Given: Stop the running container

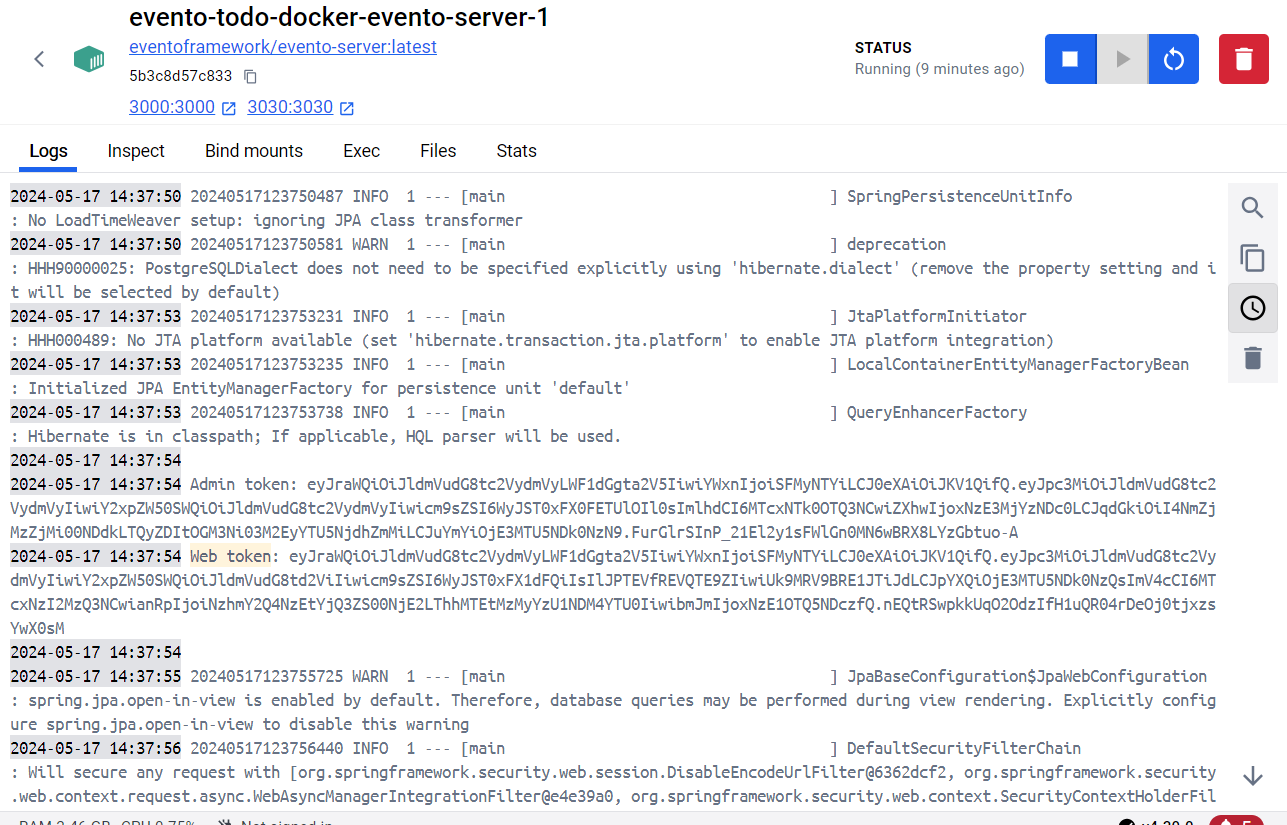Looking at the screenshot, I should coord(1070,59).
